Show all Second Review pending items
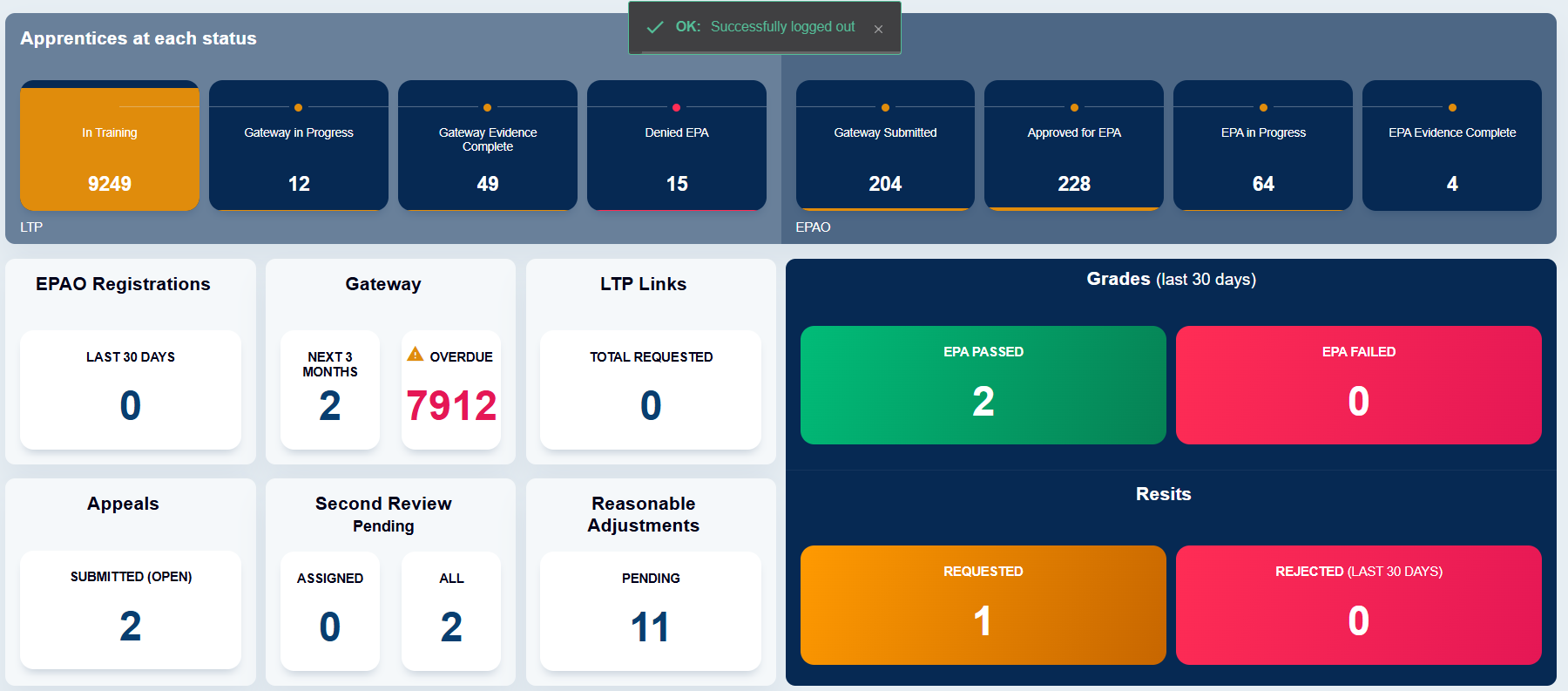 [451, 611]
